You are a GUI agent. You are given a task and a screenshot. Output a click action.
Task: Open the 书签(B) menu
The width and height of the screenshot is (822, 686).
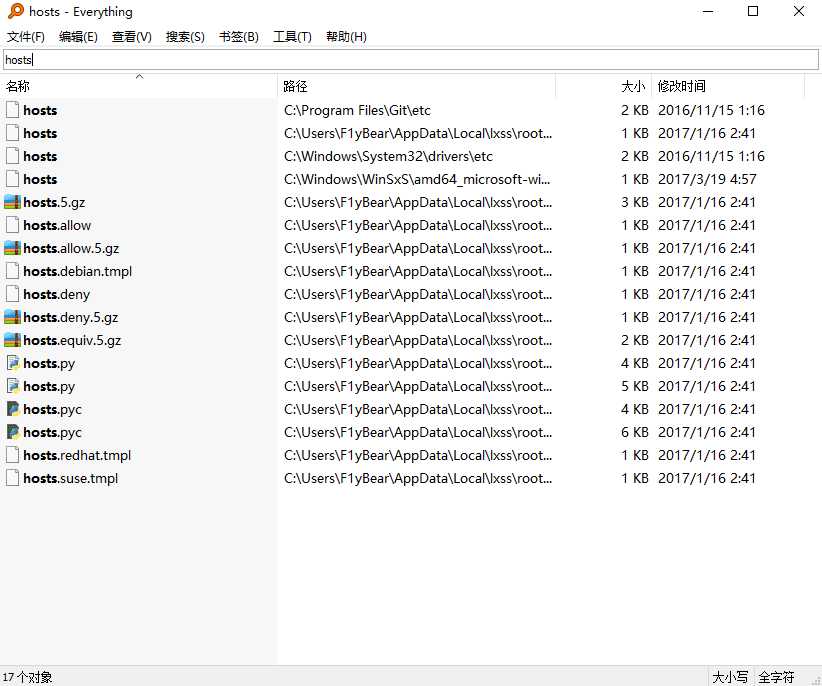pyautogui.click(x=239, y=37)
